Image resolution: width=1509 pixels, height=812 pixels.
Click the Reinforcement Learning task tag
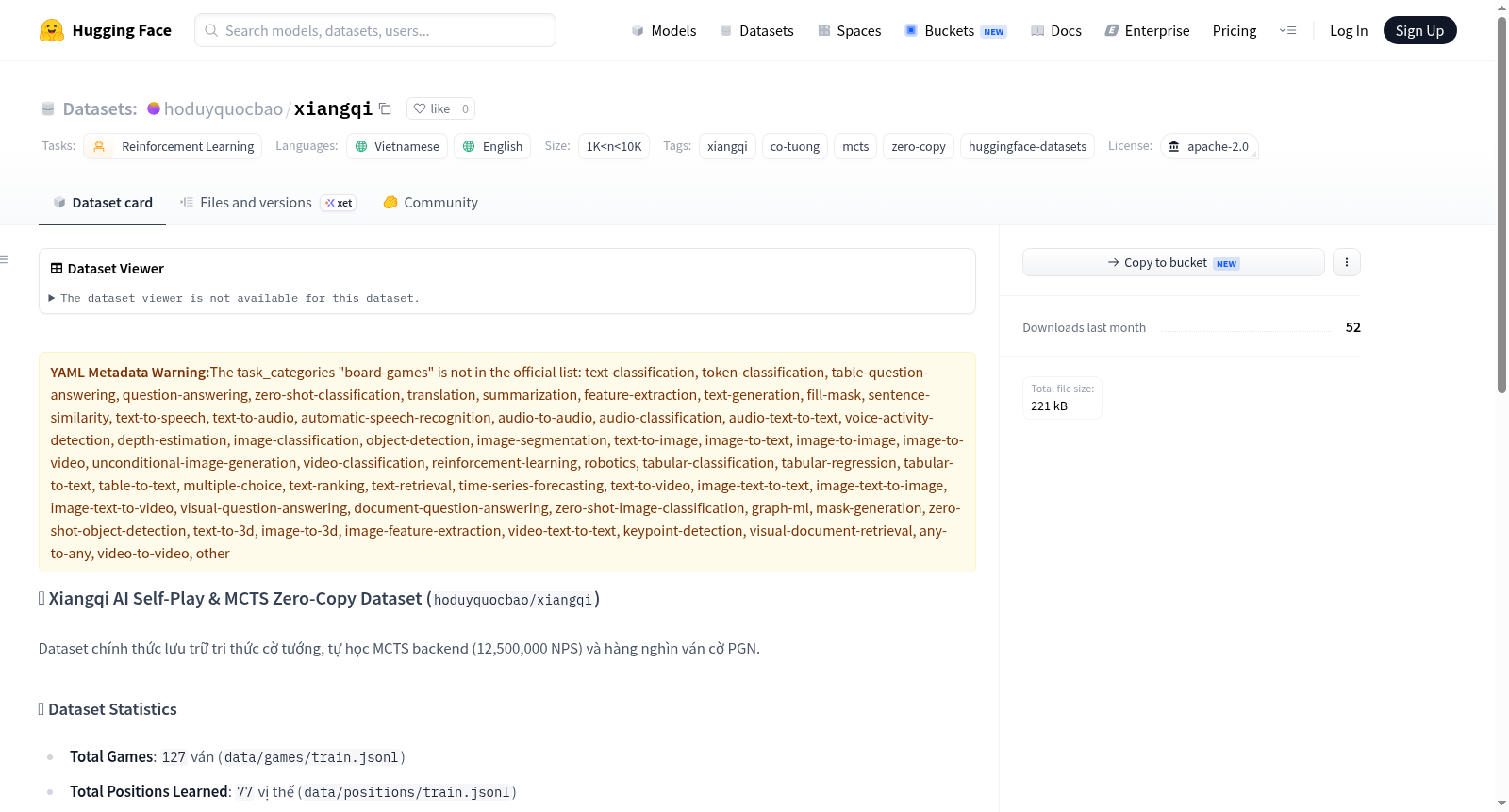pos(173,146)
